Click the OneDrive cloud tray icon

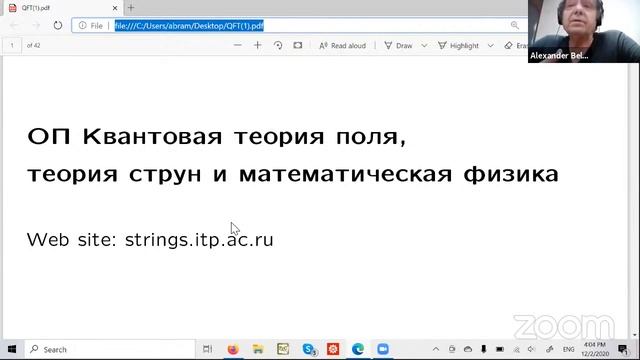point(468,349)
